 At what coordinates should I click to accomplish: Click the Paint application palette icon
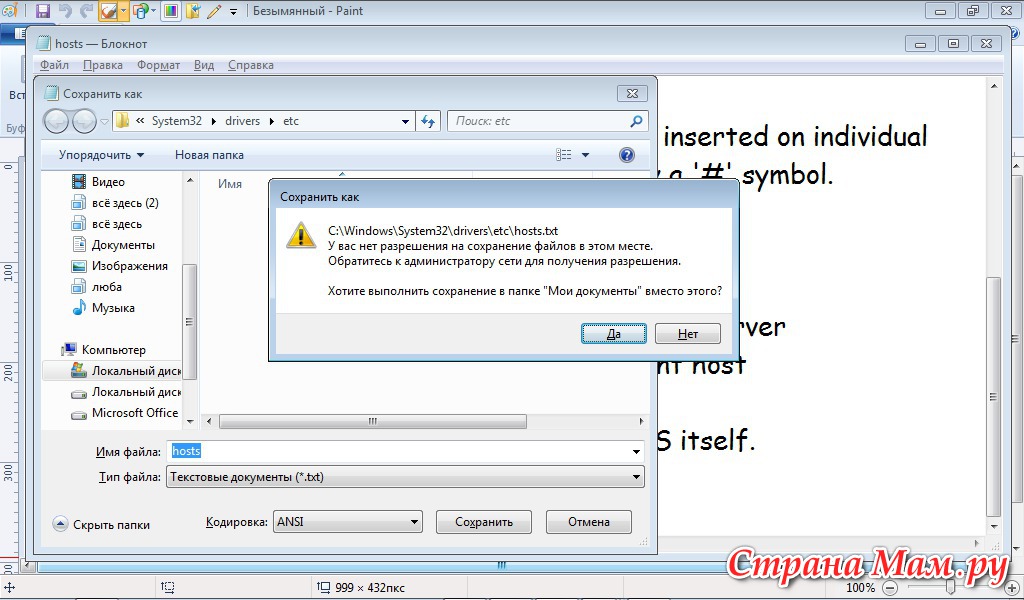pos(9,10)
